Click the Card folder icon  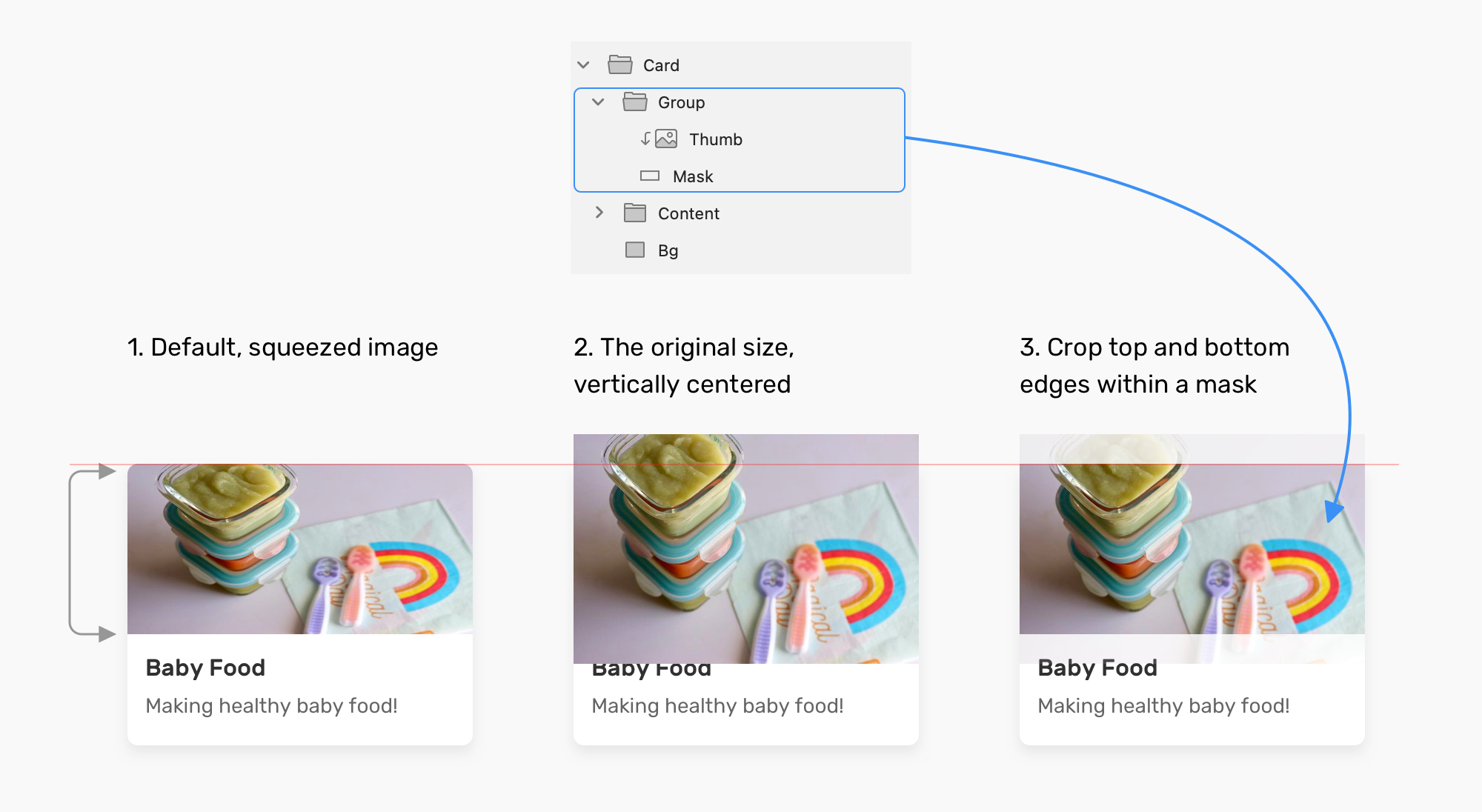point(619,65)
